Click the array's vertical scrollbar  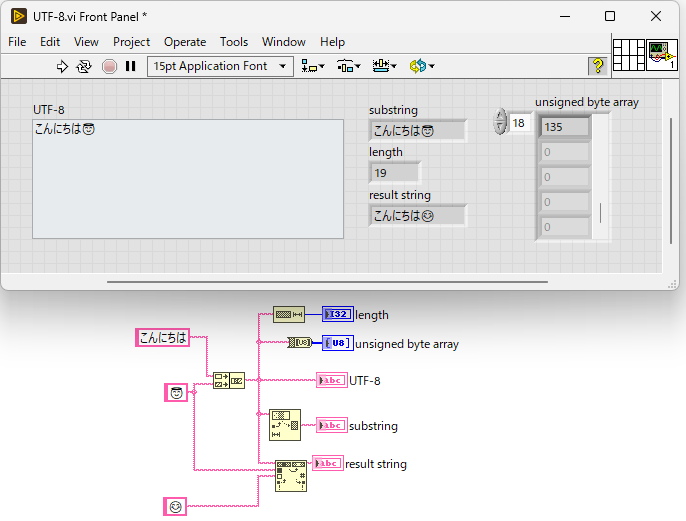[600, 177]
